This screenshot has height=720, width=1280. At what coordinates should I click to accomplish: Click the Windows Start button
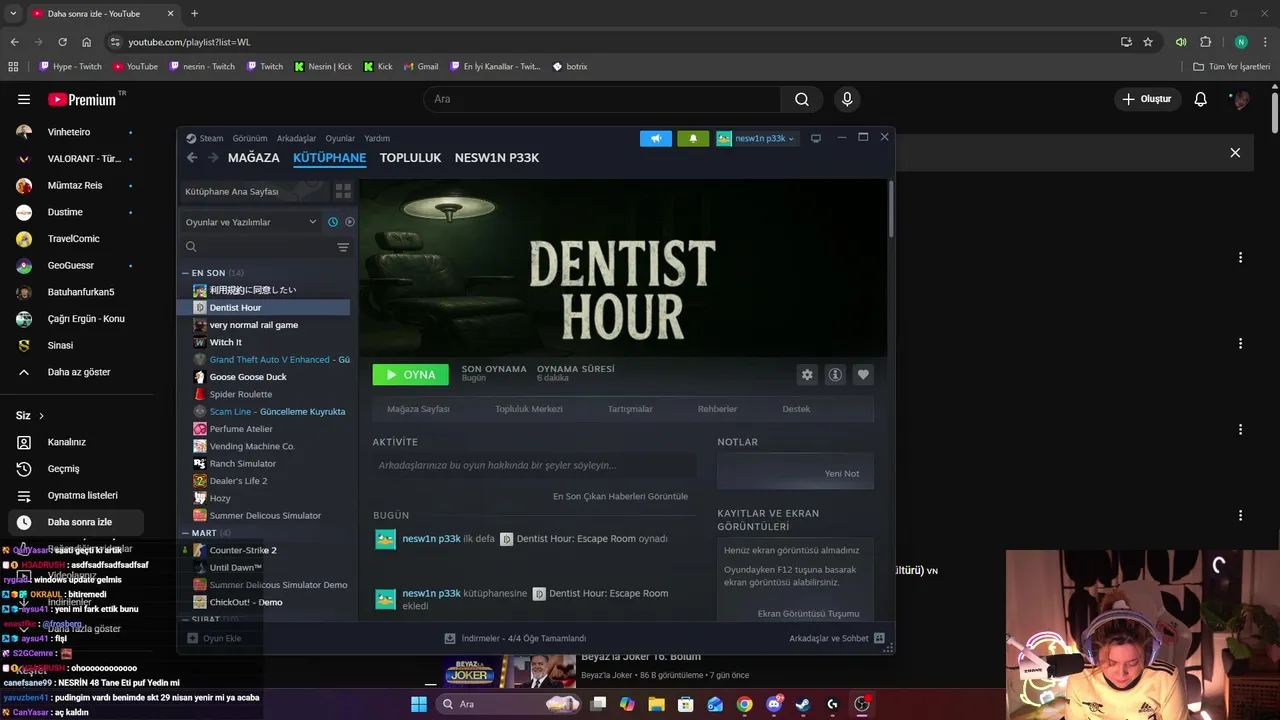pyautogui.click(x=419, y=704)
